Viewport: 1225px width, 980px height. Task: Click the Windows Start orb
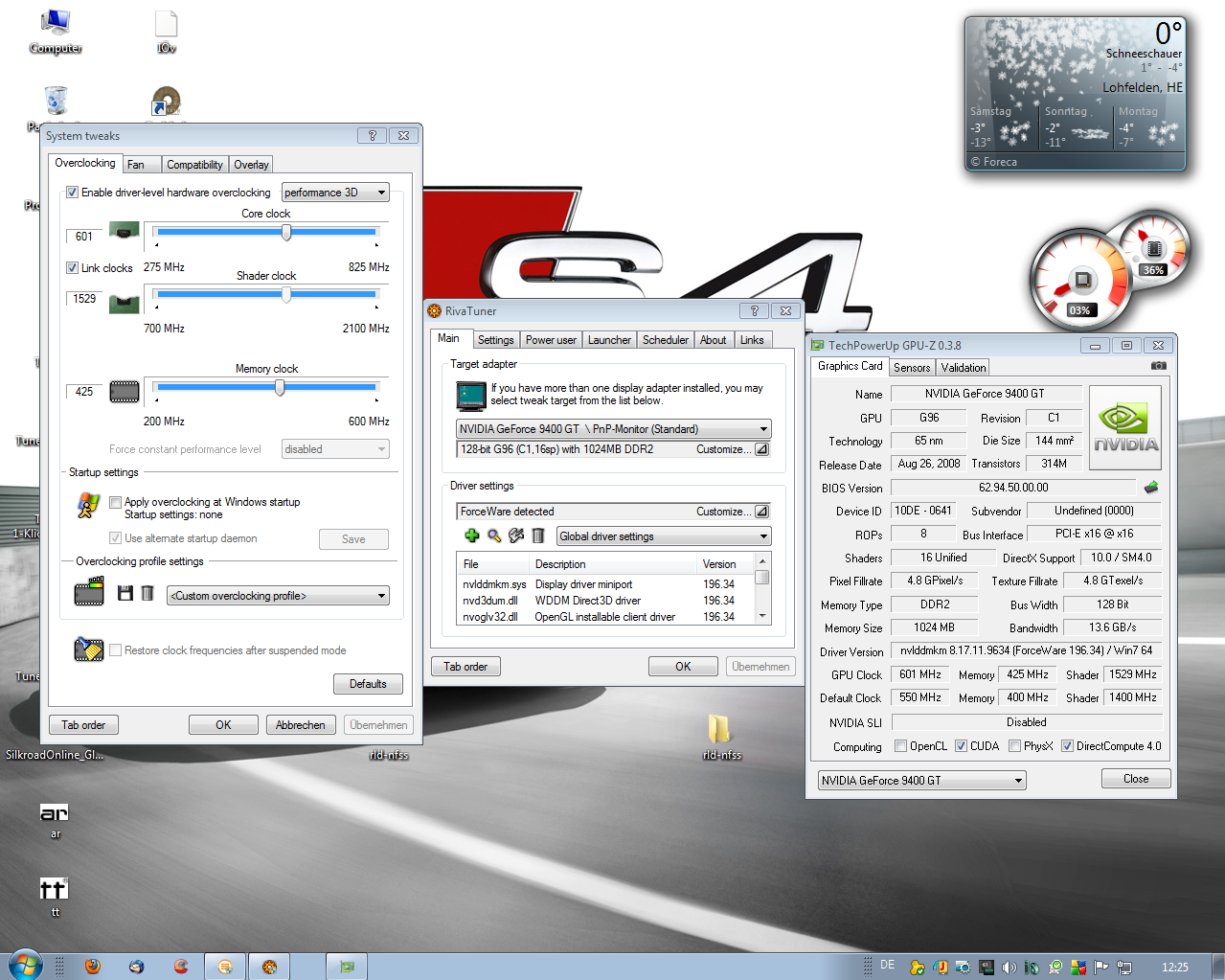tap(26, 966)
